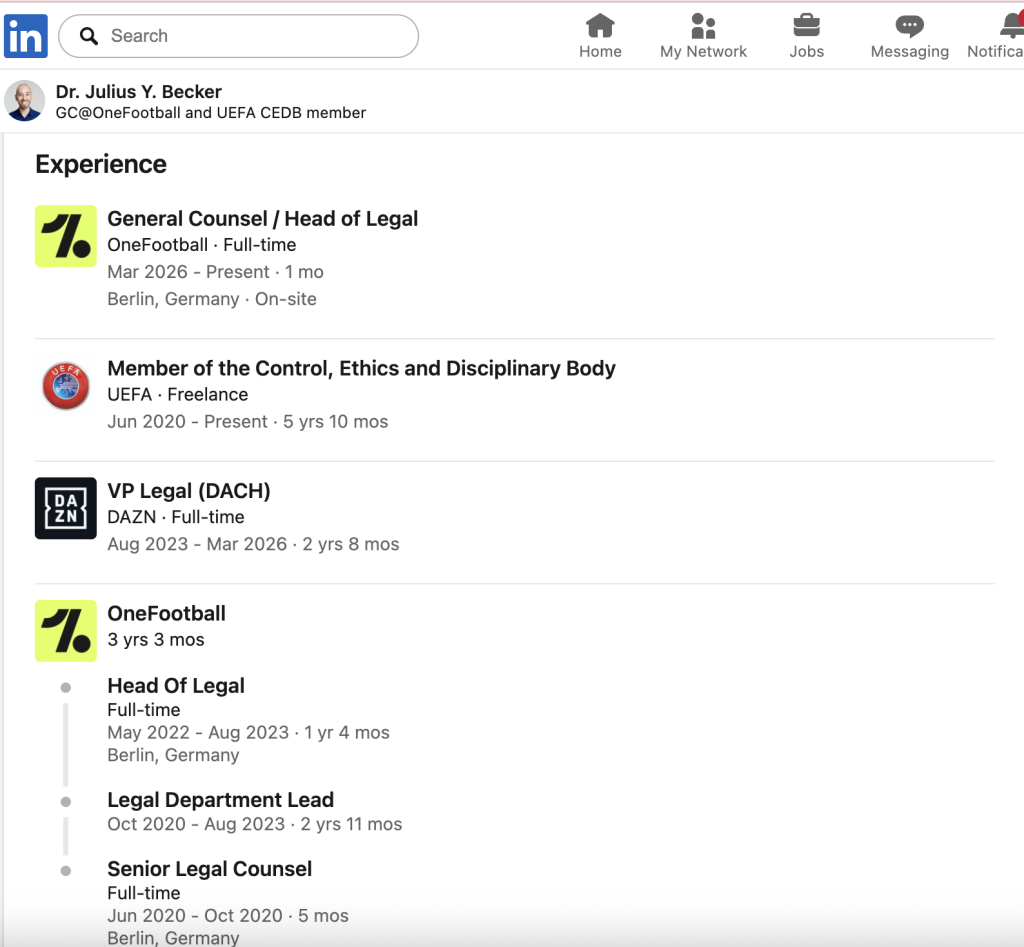Viewport: 1024px width, 947px height.
Task: Check the Notifications bell icon
Action: coord(1009,25)
